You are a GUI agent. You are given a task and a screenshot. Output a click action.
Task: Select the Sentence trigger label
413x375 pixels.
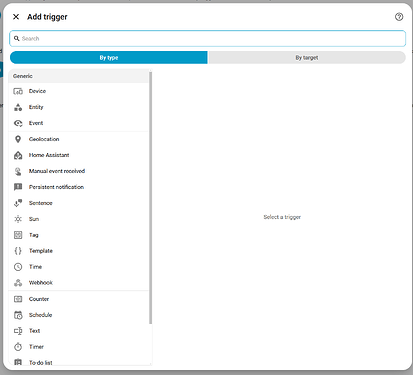pos(41,203)
